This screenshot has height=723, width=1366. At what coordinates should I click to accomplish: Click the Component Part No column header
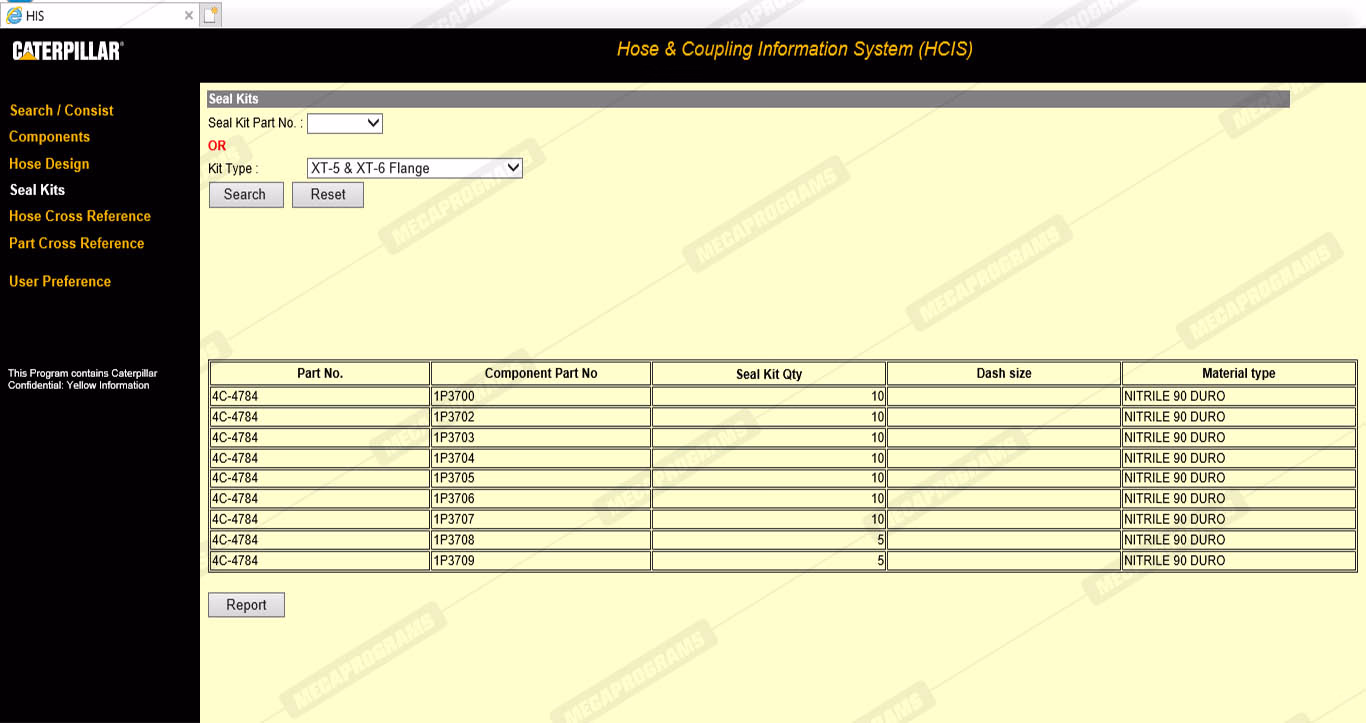[540, 373]
